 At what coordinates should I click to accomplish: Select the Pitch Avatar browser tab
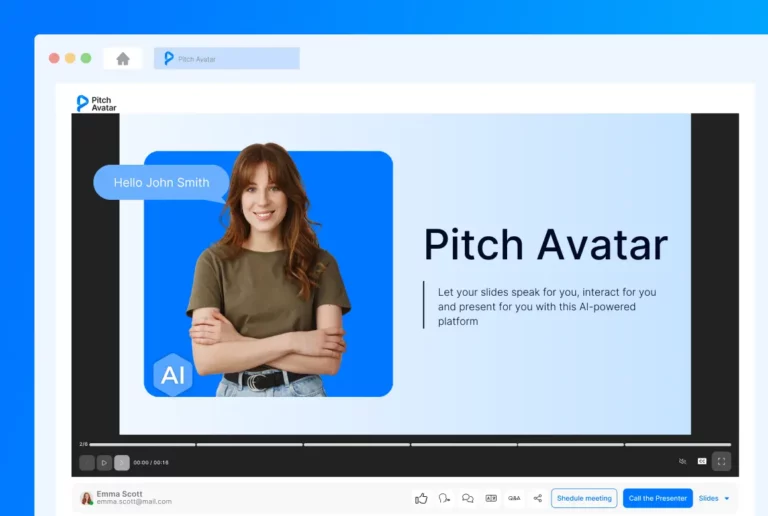tap(227, 59)
